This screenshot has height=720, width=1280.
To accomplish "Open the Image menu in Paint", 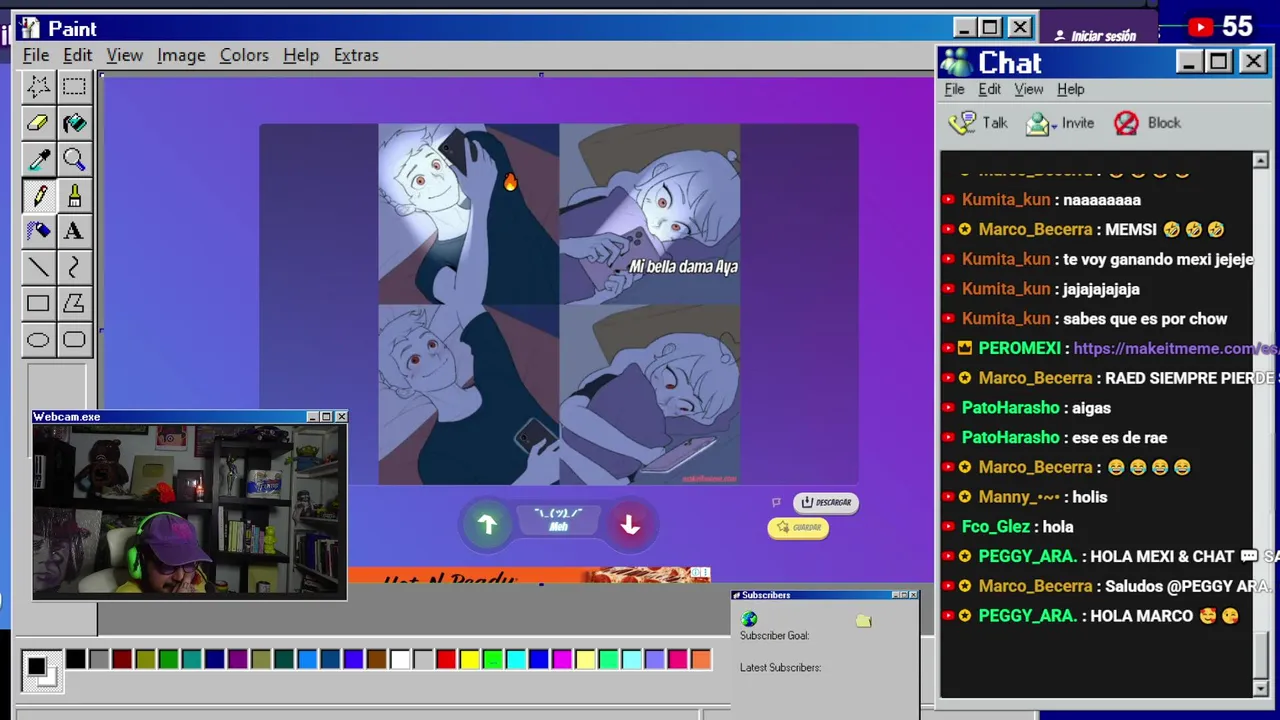I will [x=181, y=55].
